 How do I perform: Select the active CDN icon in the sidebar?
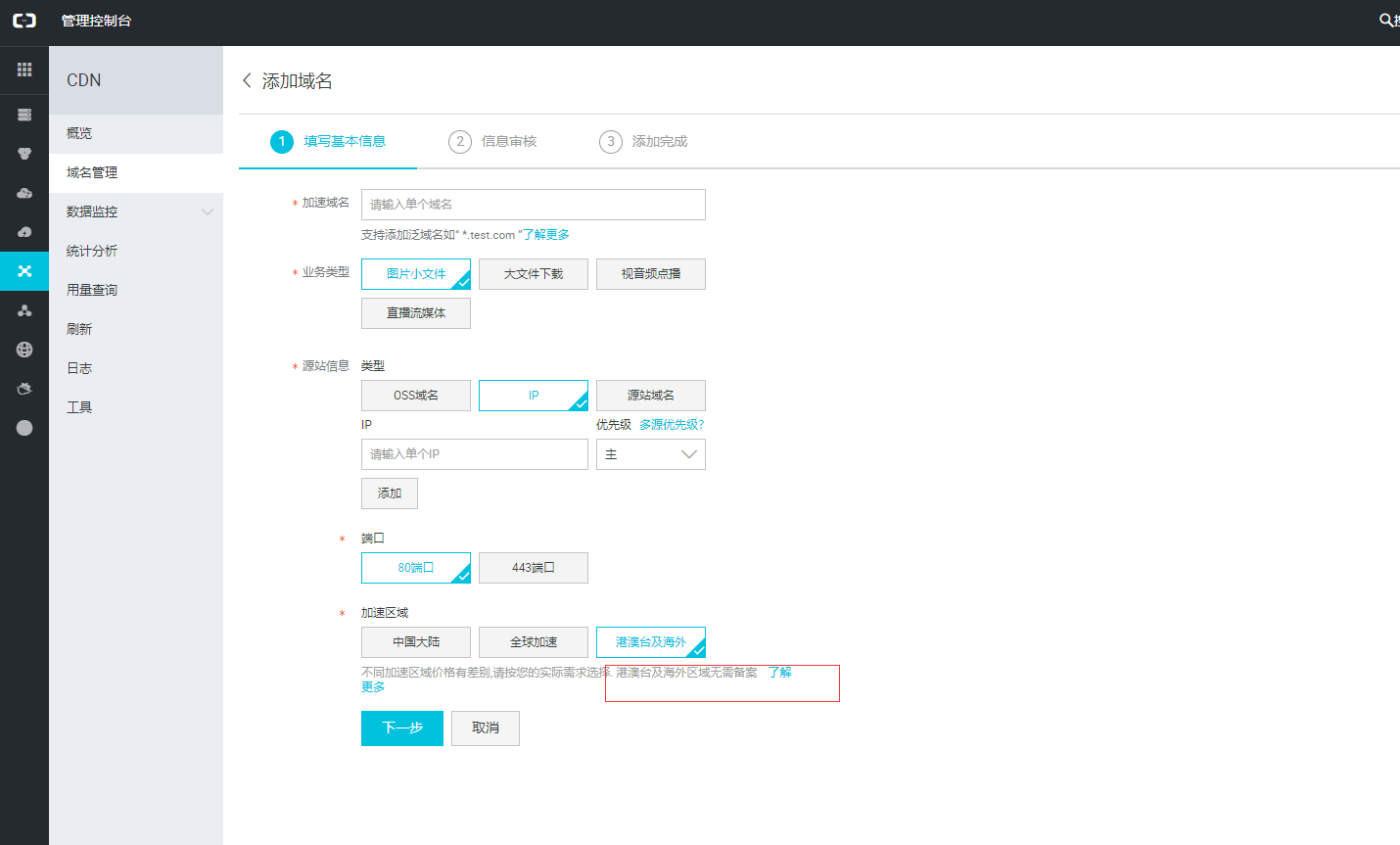[24, 271]
